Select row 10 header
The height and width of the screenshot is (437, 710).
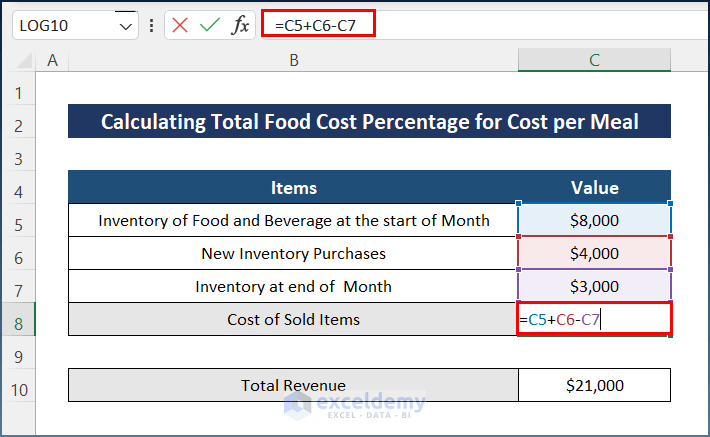click(18, 386)
